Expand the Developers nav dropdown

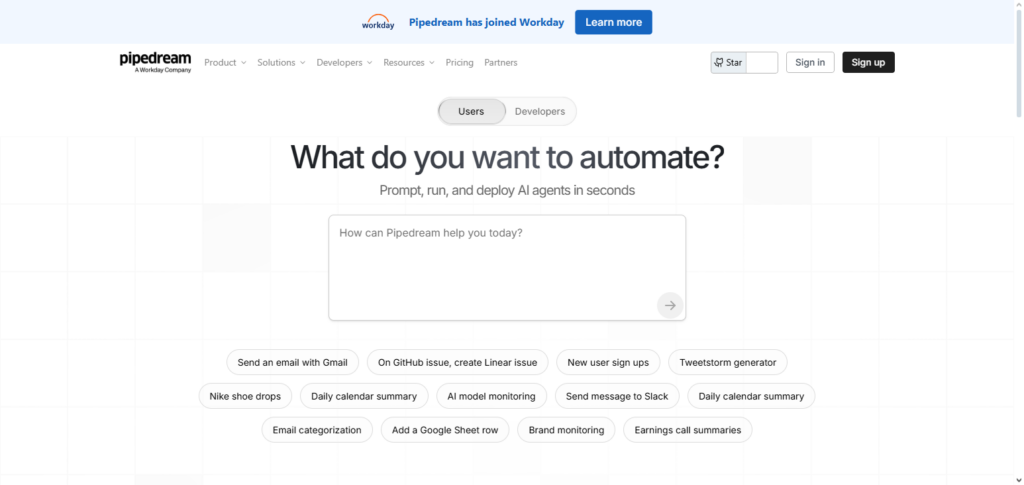pos(344,62)
